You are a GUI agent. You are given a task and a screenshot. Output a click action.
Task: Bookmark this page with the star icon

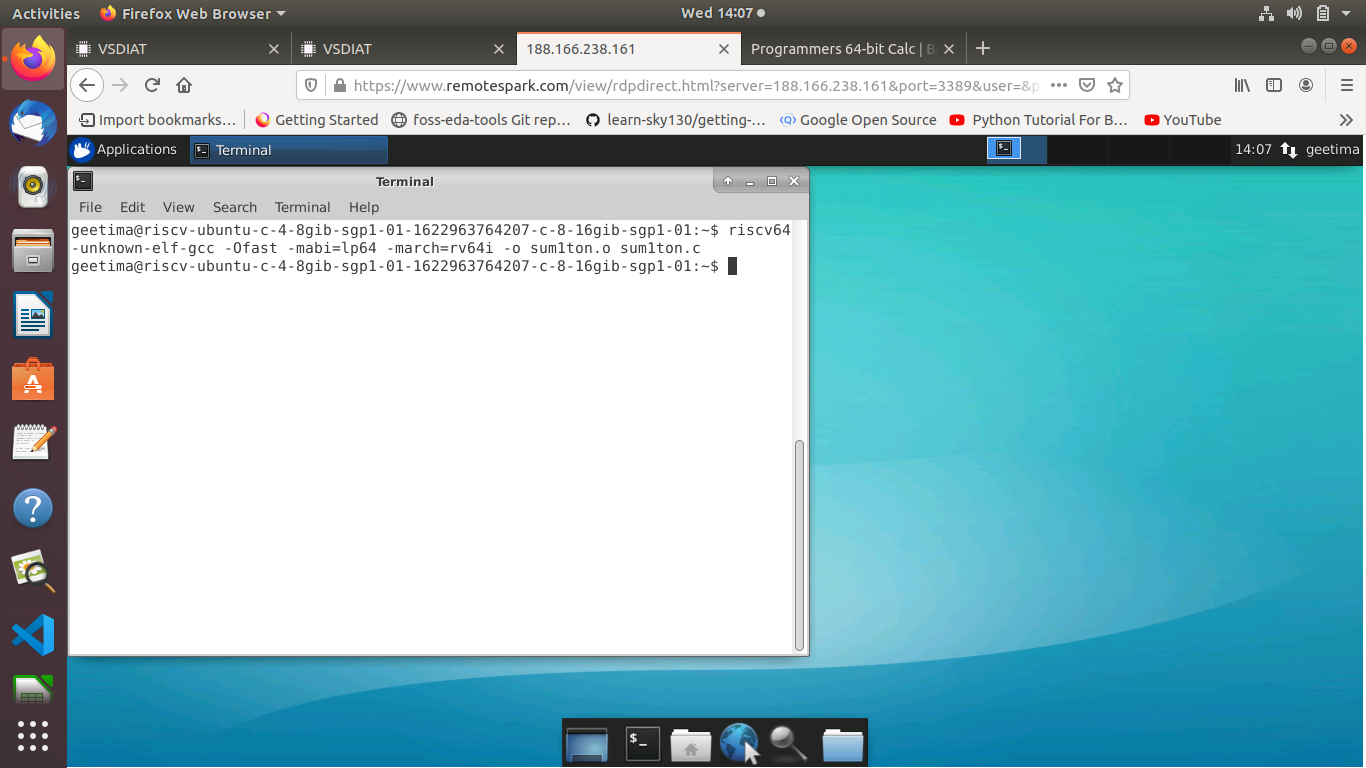coord(1115,86)
